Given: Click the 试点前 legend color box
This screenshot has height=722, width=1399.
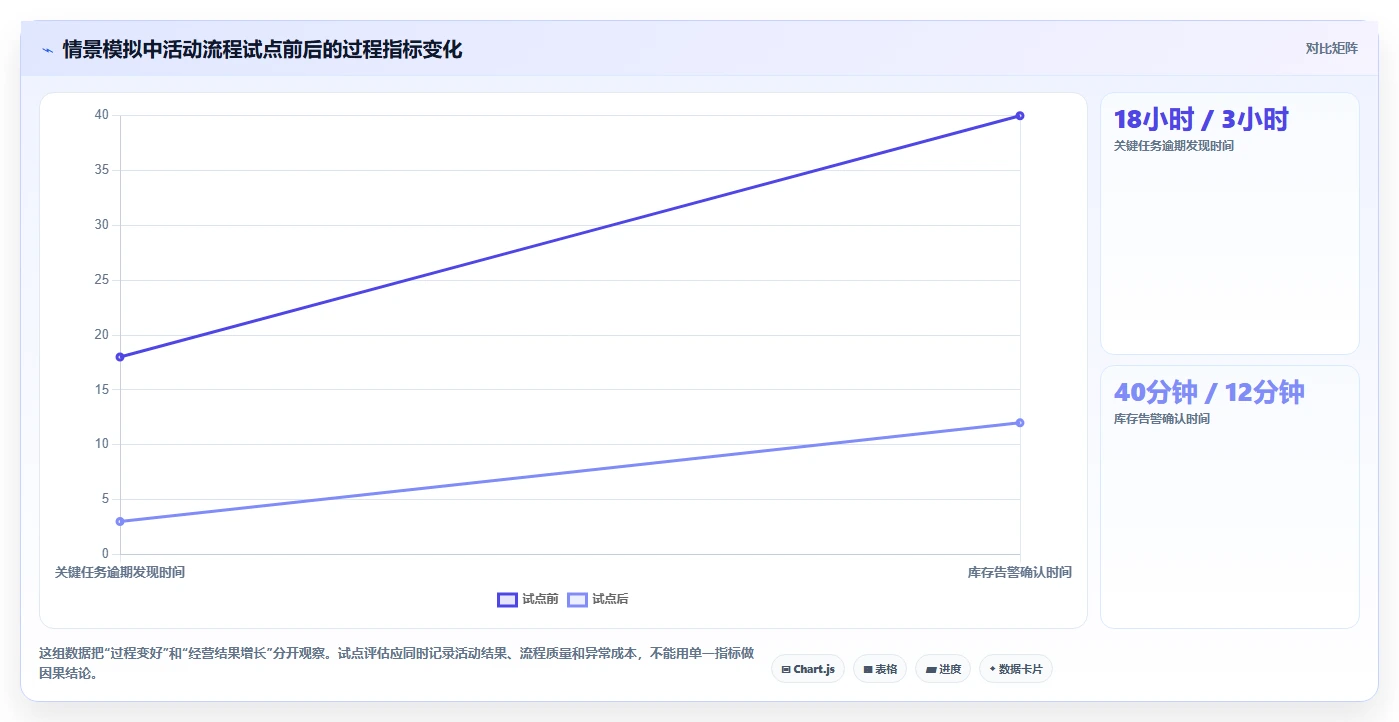Looking at the screenshot, I should (507, 599).
